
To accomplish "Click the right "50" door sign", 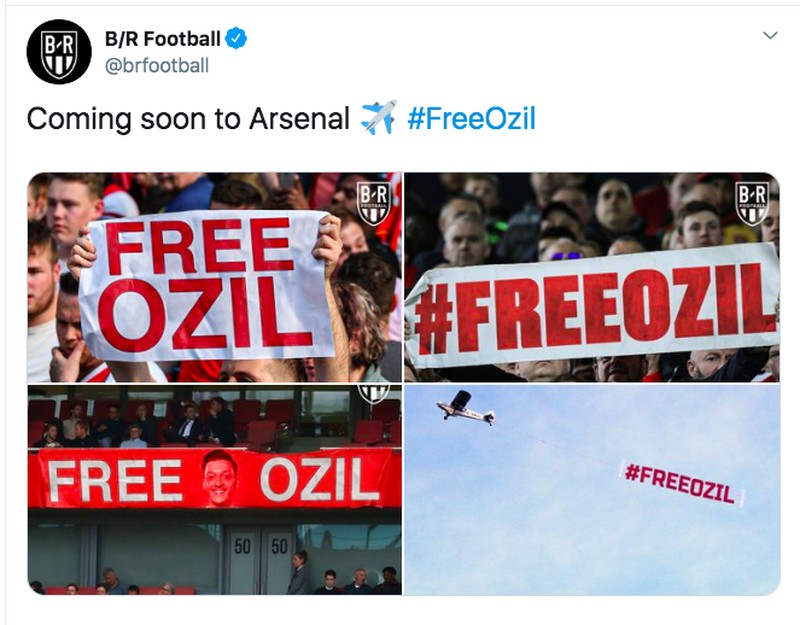I will (x=277, y=548).
